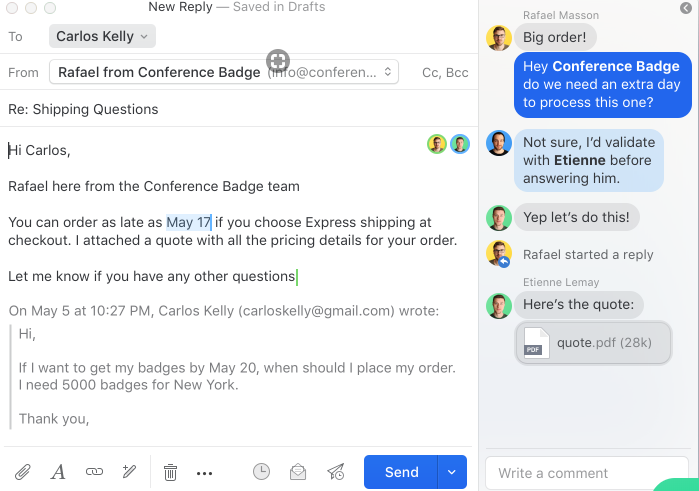Click the send later paper plane icon
The height and width of the screenshot is (491, 699).
pos(336,472)
